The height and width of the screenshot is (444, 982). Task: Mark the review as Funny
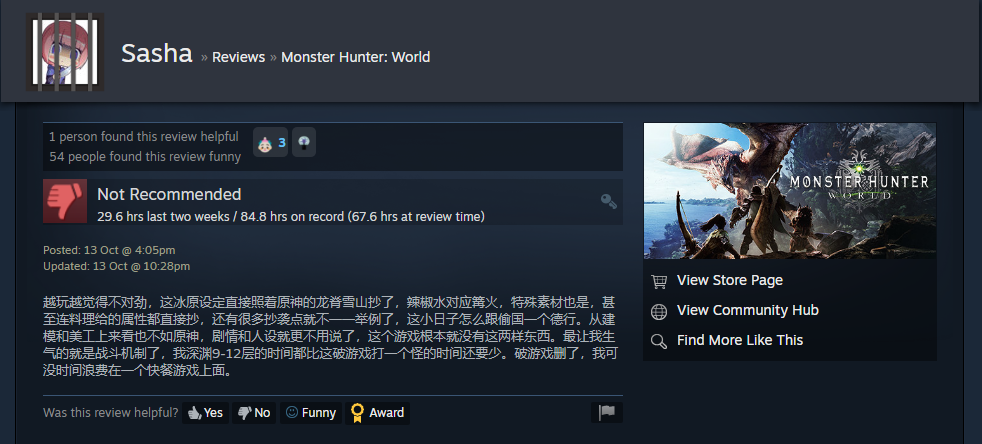[x=311, y=413]
